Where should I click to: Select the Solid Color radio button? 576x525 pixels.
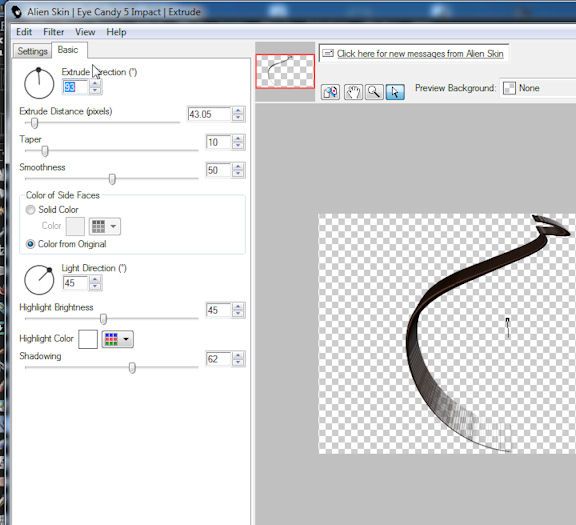(30, 210)
